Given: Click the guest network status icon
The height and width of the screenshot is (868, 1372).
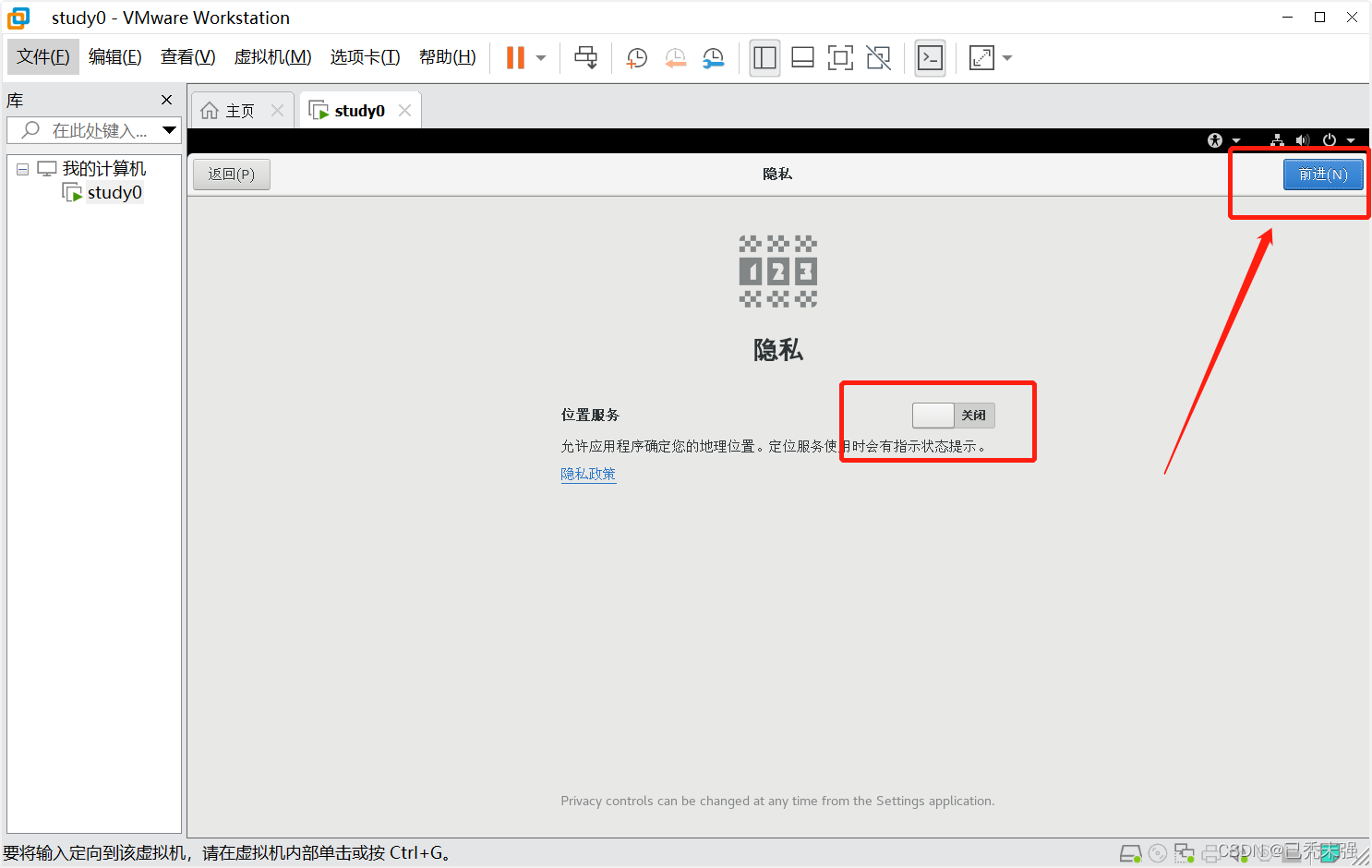Looking at the screenshot, I should click(1277, 140).
